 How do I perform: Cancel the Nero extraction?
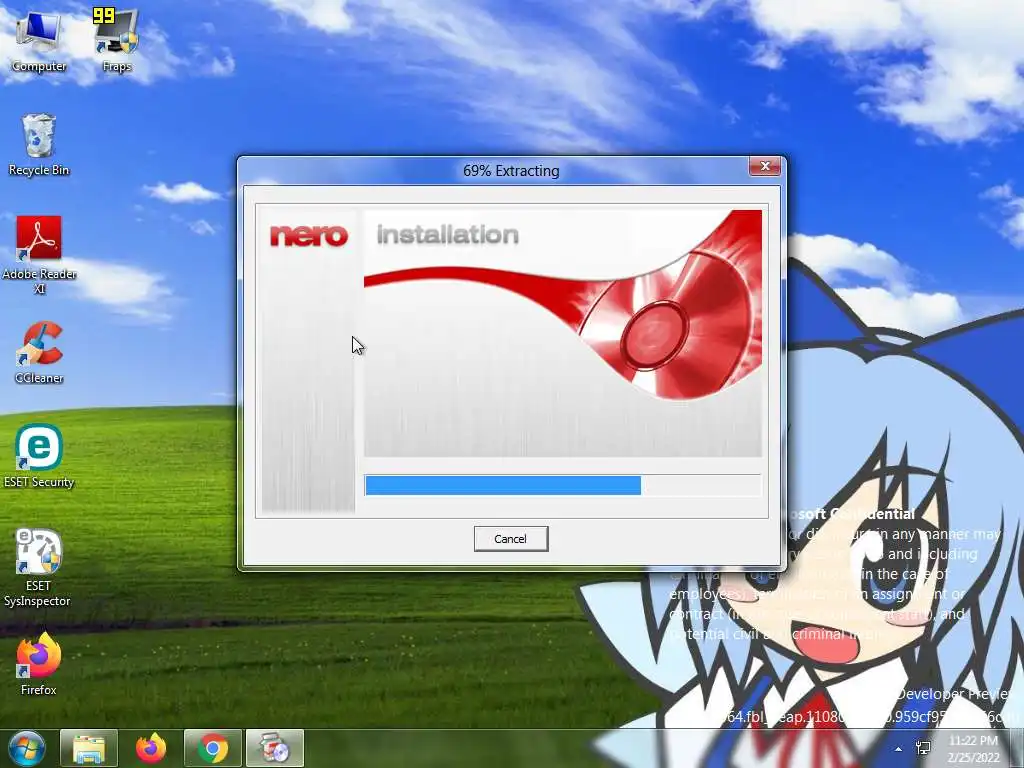[x=511, y=539]
